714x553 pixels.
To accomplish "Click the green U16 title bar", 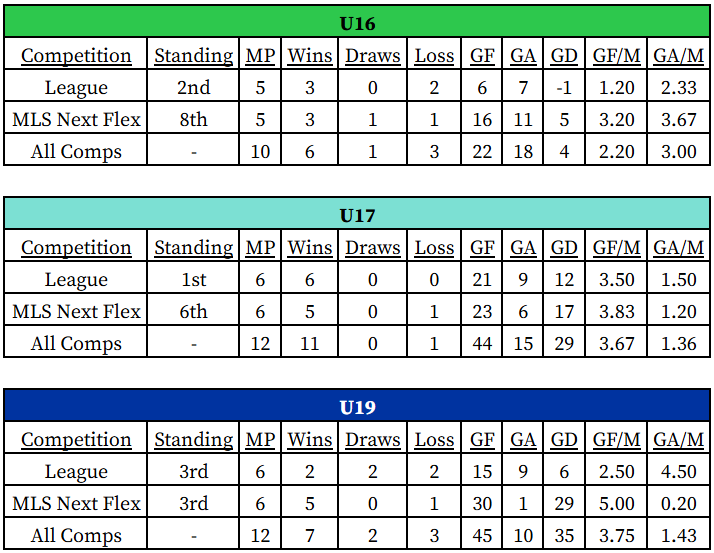I will pyautogui.click(x=357, y=24).
